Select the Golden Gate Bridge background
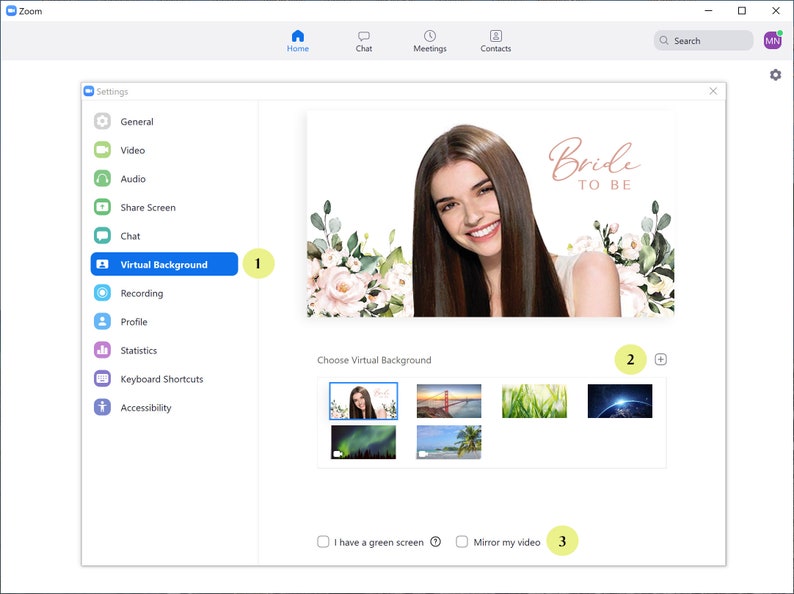794x594 pixels. coord(449,401)
